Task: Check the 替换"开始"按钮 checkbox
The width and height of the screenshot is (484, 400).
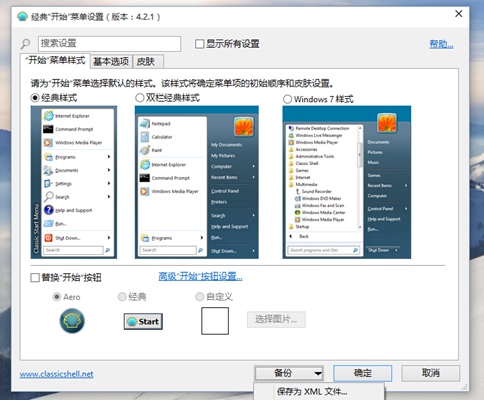Action: [35, 277]
